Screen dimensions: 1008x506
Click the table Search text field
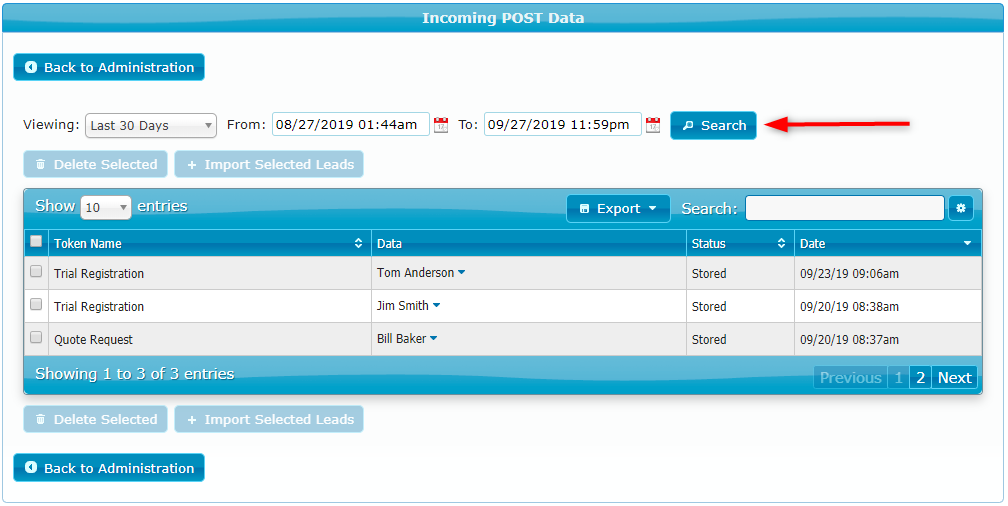(845, 208)
